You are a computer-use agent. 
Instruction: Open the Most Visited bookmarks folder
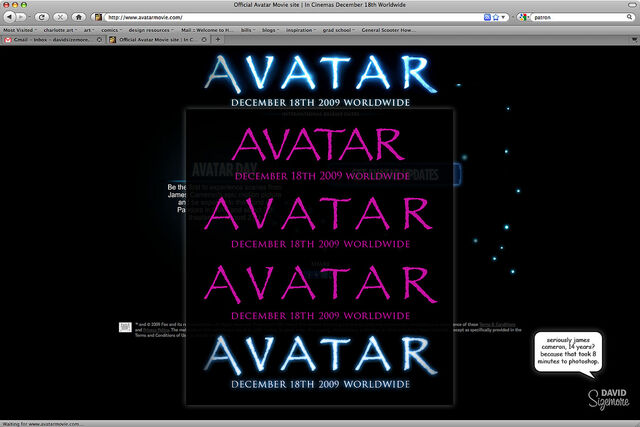tap(20, 30)
